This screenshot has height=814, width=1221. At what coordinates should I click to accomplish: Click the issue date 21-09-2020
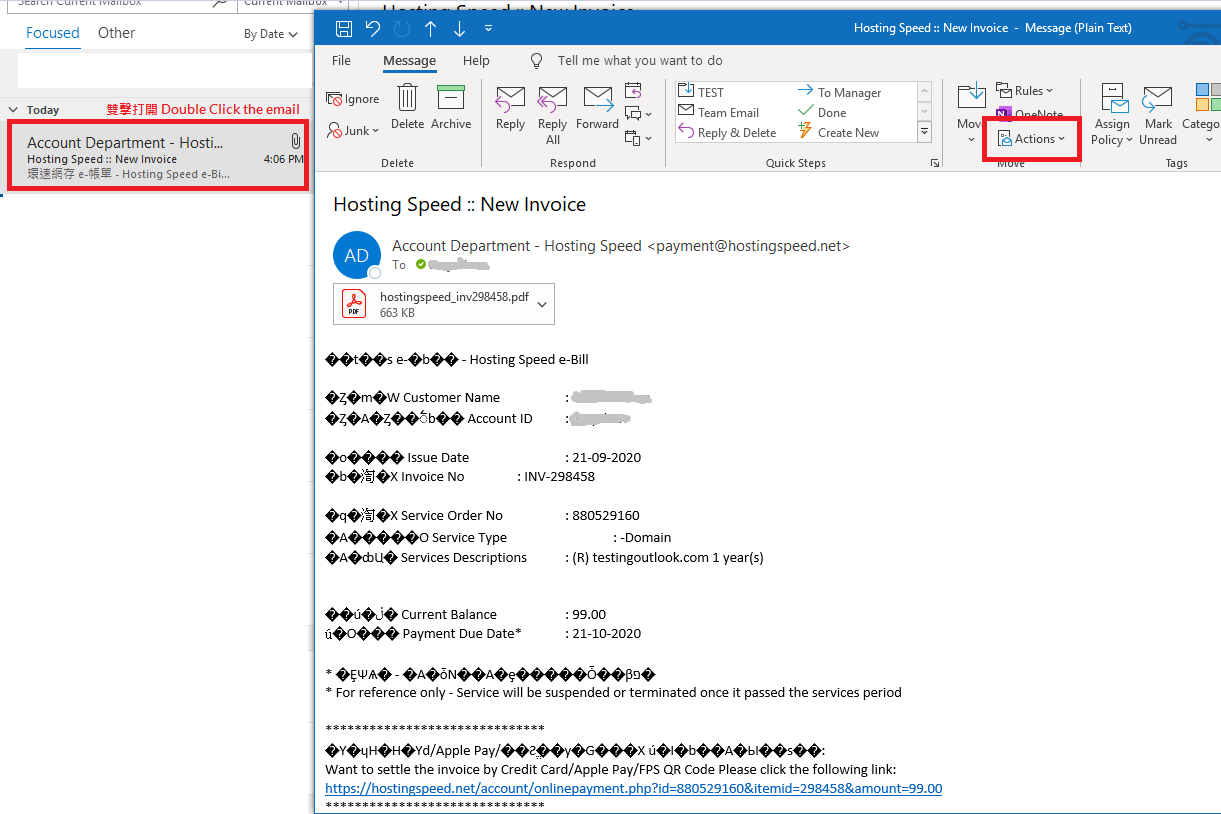(x=606, y=457)
